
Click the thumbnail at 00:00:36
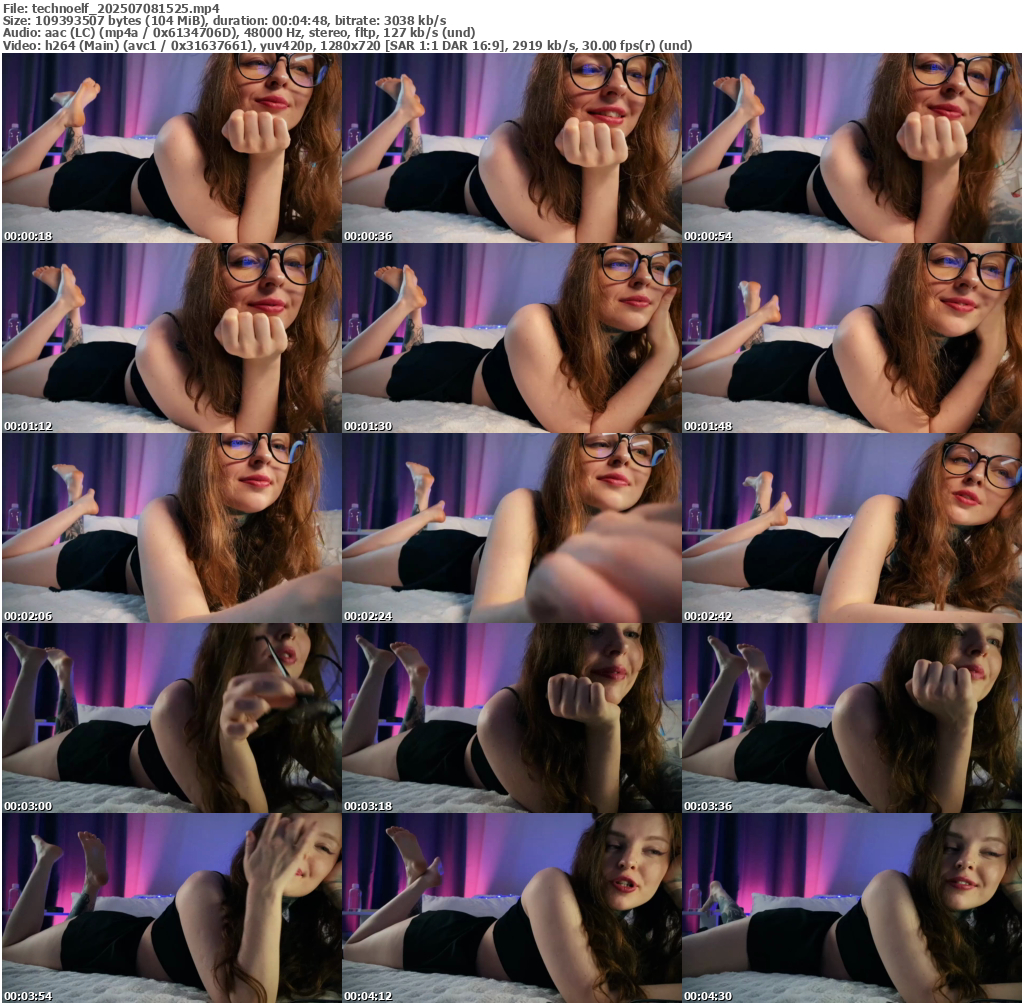[x=511, y=148]
